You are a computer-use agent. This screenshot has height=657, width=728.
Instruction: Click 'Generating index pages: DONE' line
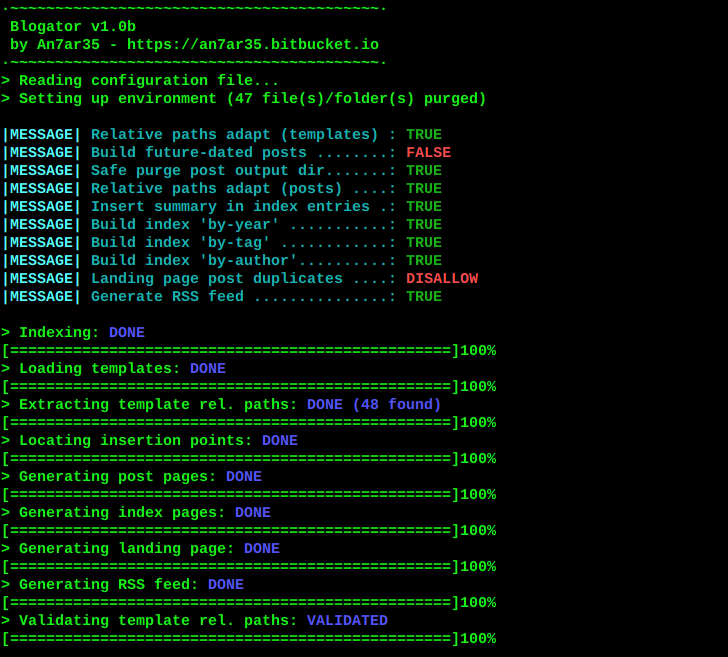click(x=136, y=513)
